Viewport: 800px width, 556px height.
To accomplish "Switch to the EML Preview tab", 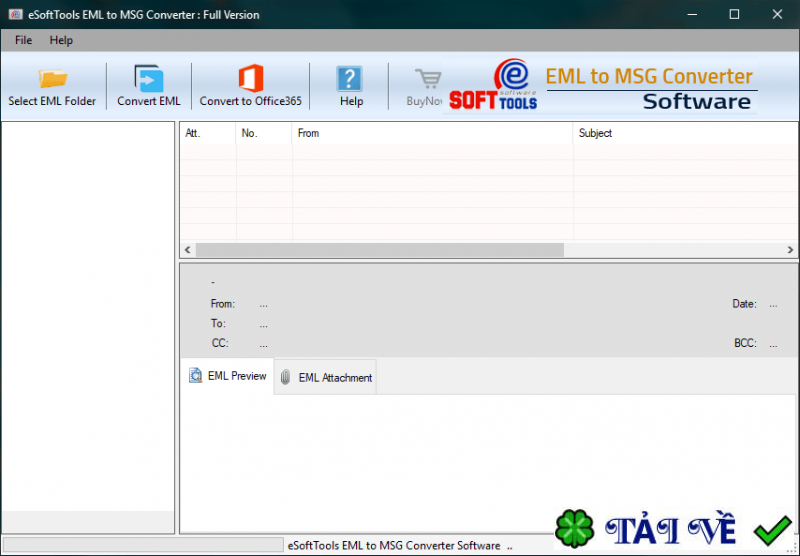I will (227, 376).
